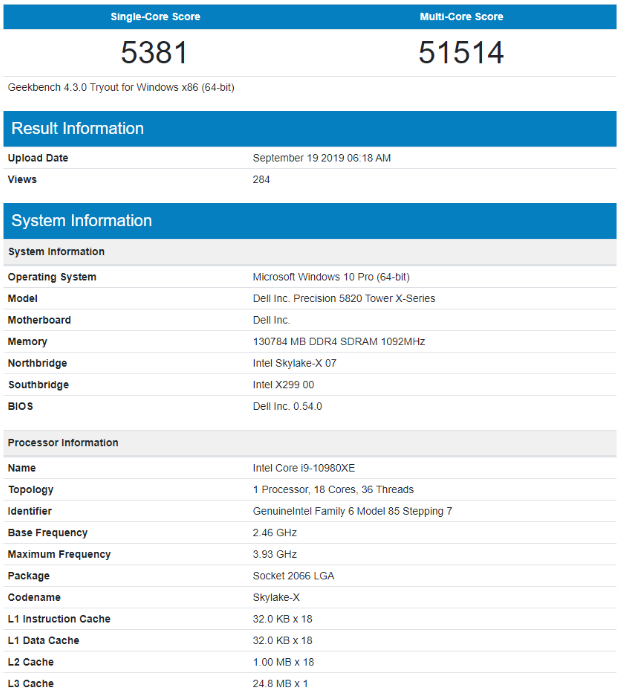The image size is (622, 694).
Task: Click L3 Cache value 24.8 MB x 1
Action: tap(281, 684)
